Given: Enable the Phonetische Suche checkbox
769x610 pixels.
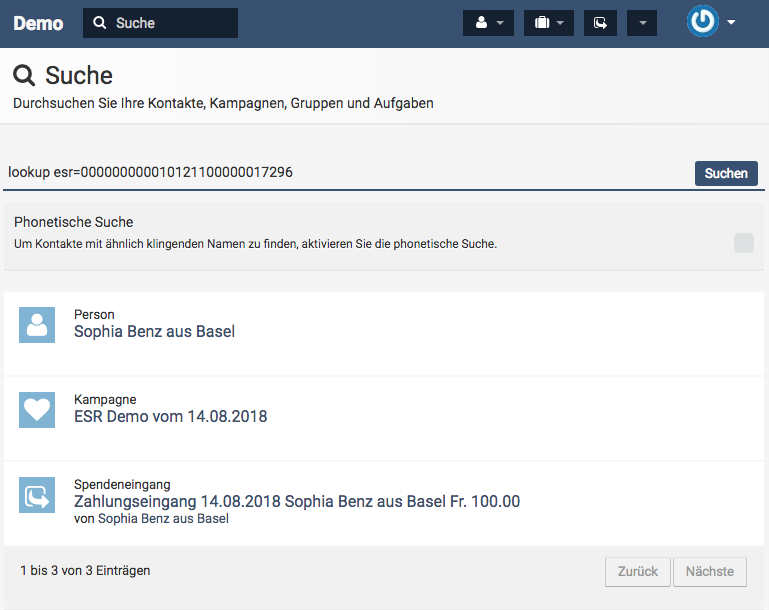Looking at the screenshot, I should tap(743, 243).
